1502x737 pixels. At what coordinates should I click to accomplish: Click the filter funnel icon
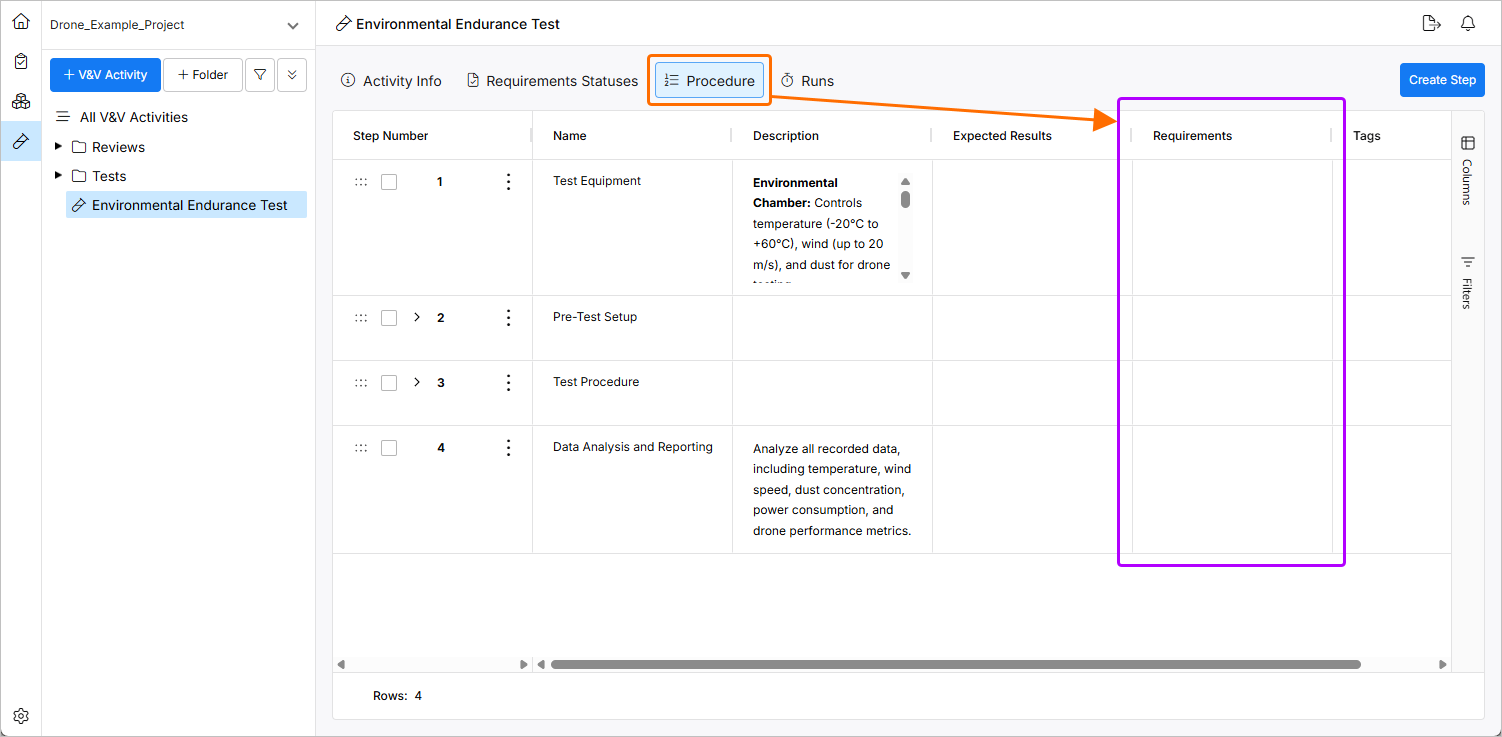pyautogui.click(x=260, y=75)
